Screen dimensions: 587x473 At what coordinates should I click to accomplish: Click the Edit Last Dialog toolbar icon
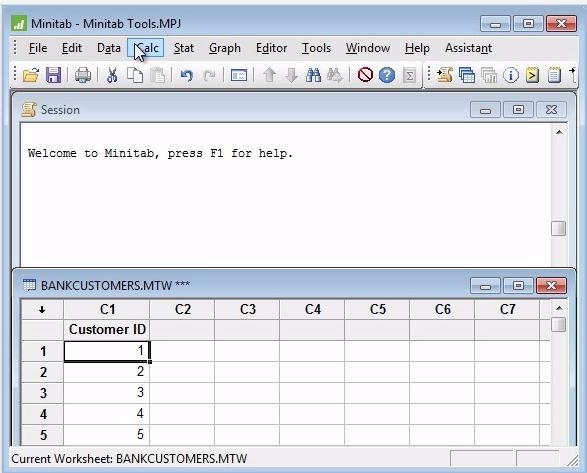point(238,75)
